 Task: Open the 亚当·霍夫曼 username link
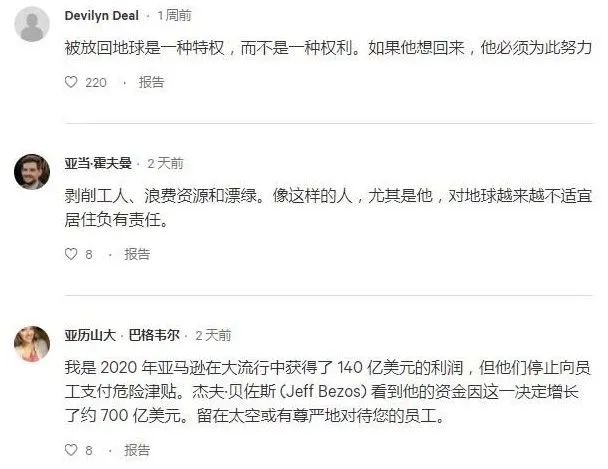click(x=98, y=164)
